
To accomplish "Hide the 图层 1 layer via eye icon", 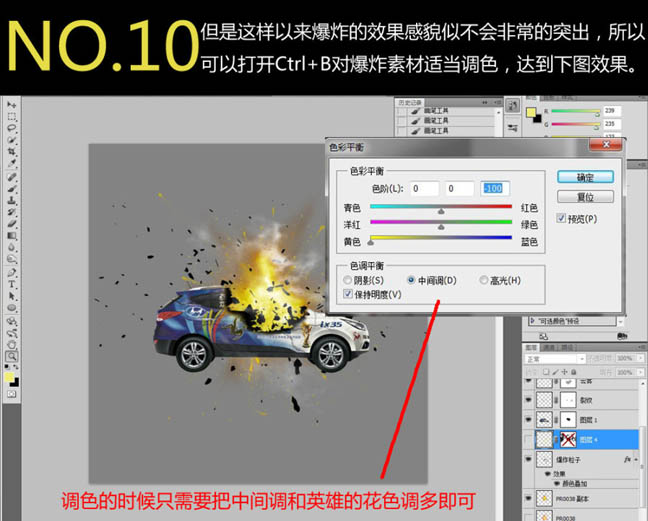I will click(529, 419).
